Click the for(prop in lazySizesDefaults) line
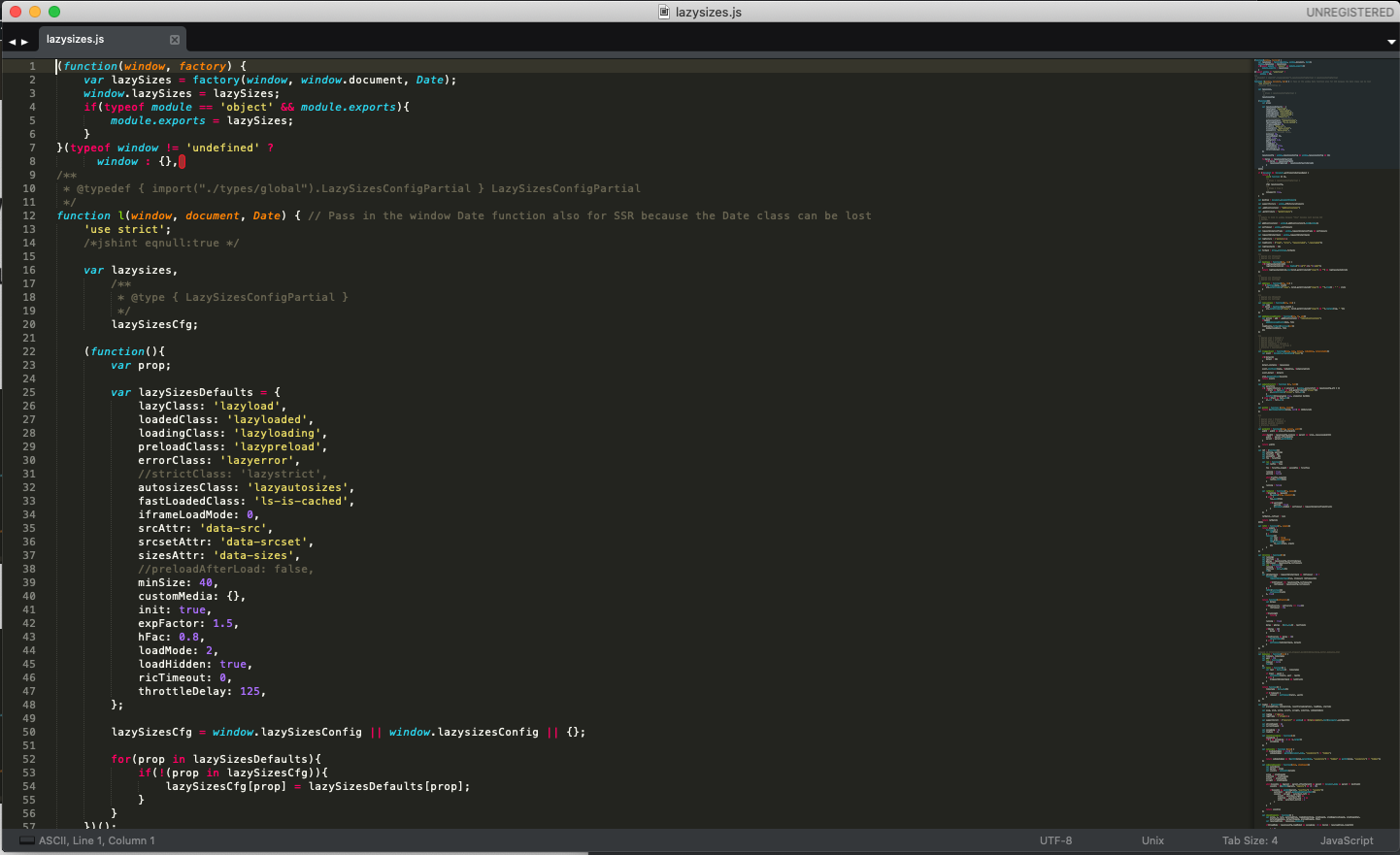This screenshot has height=855, width=1400. pos(217,759)
